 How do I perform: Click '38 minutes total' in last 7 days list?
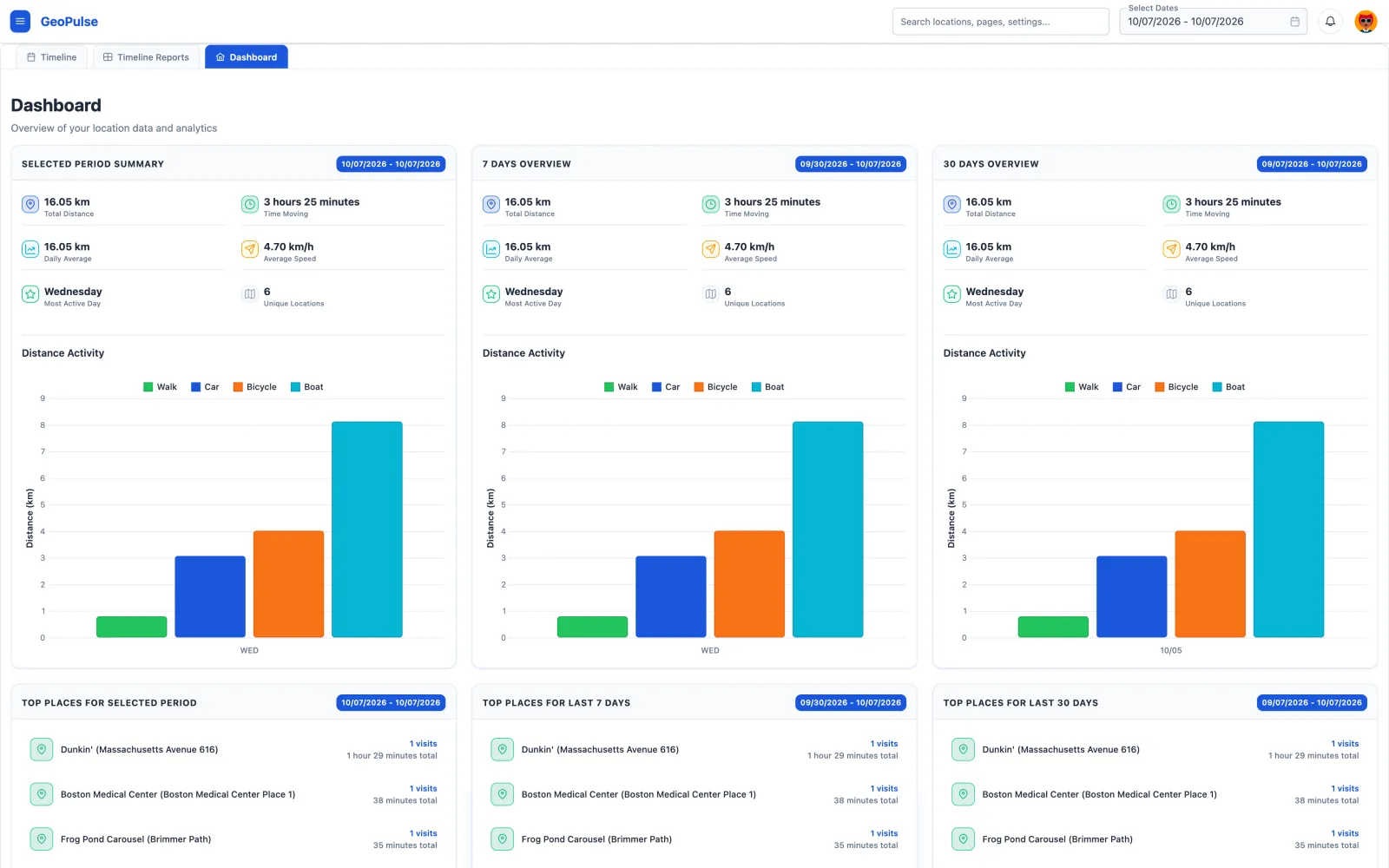pos(866,800)
